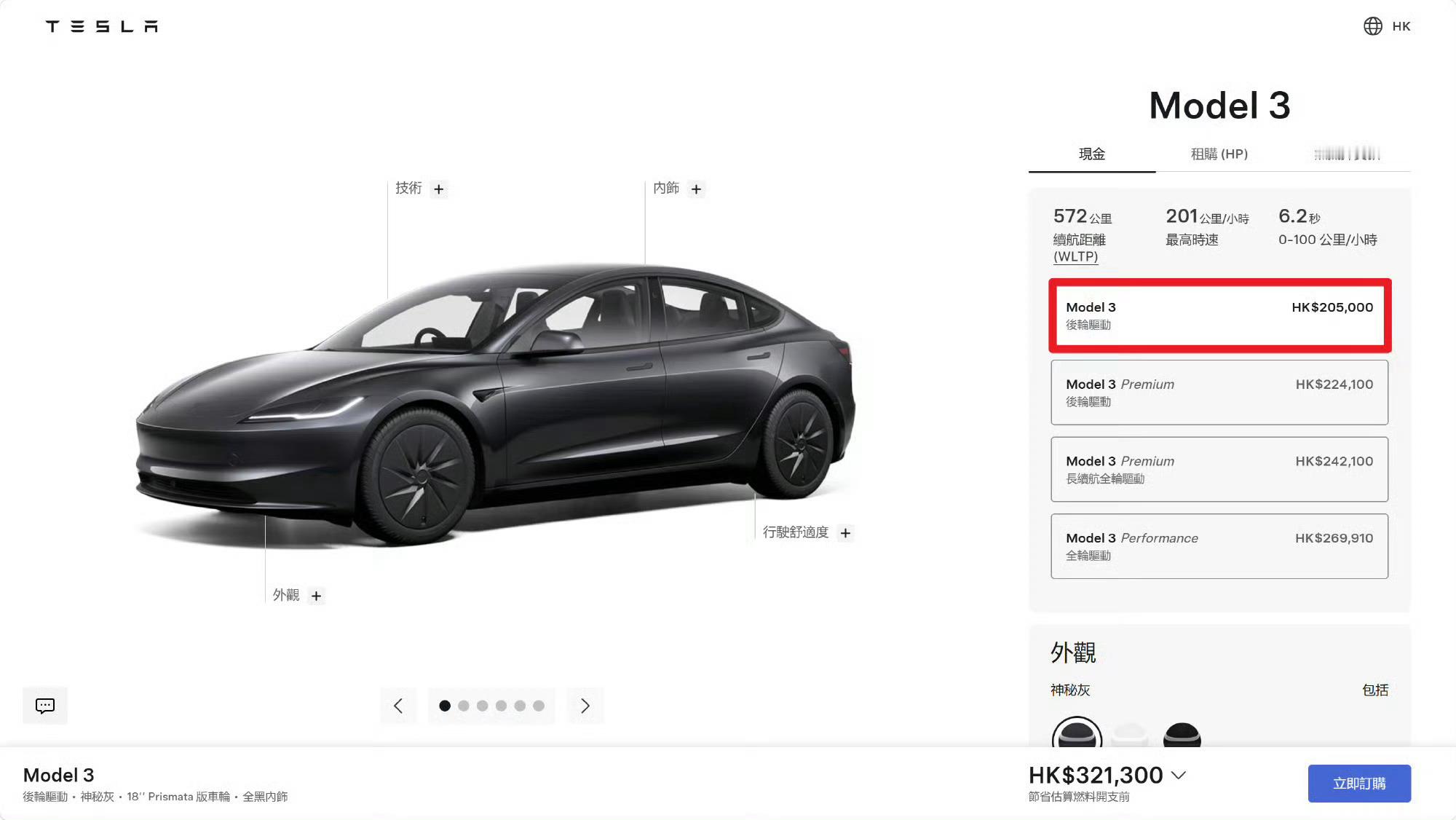Expand the 行駛舒適度 plus hotspot
The width and height of the screenshot is (1456, 820).
(x=845, y=533)
